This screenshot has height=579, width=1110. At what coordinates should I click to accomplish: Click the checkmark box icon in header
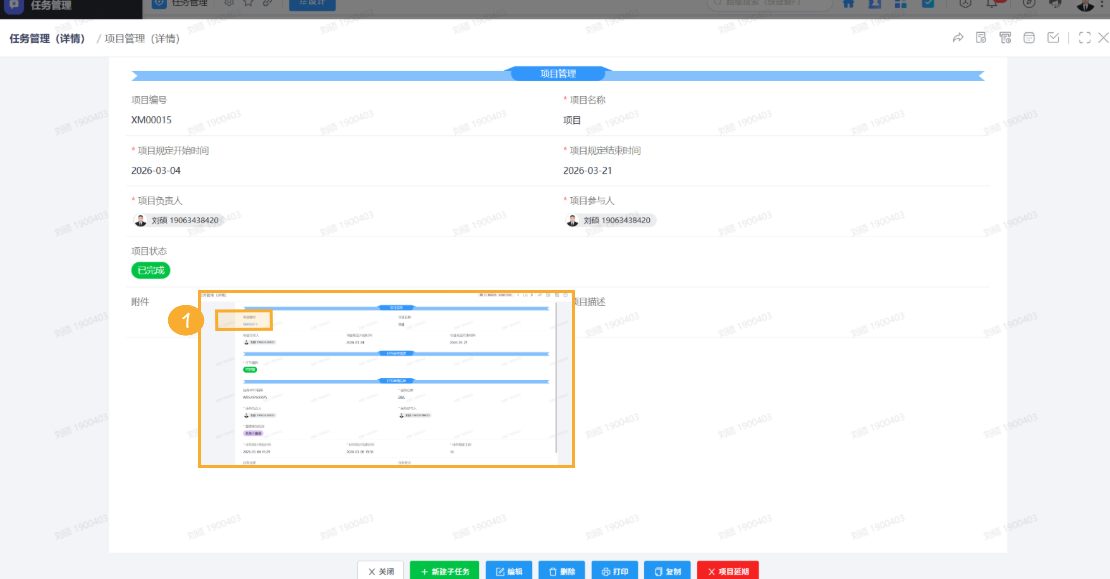pos(1053,38)
